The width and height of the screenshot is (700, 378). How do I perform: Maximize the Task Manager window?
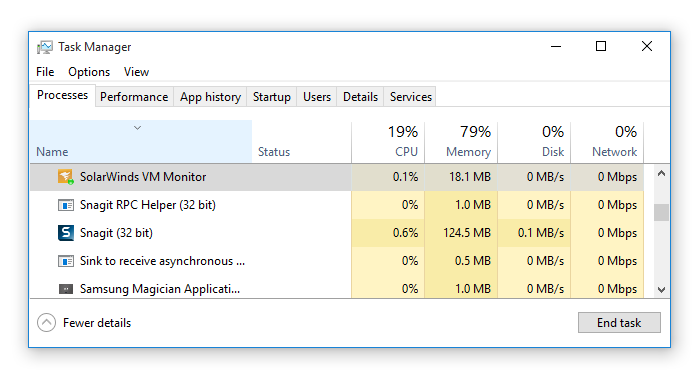pos(601,46)
